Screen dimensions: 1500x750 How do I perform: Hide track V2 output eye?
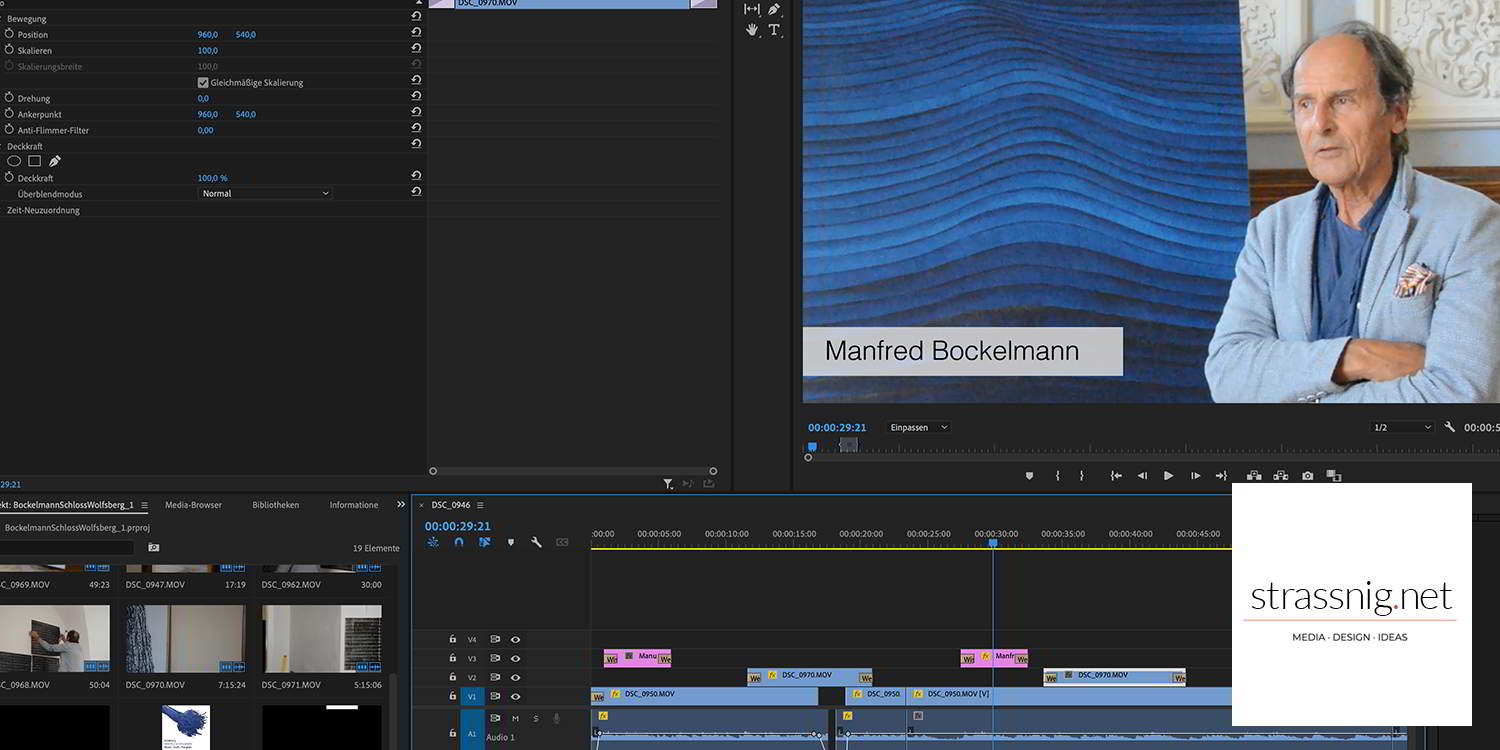click(x=516, y=678)
